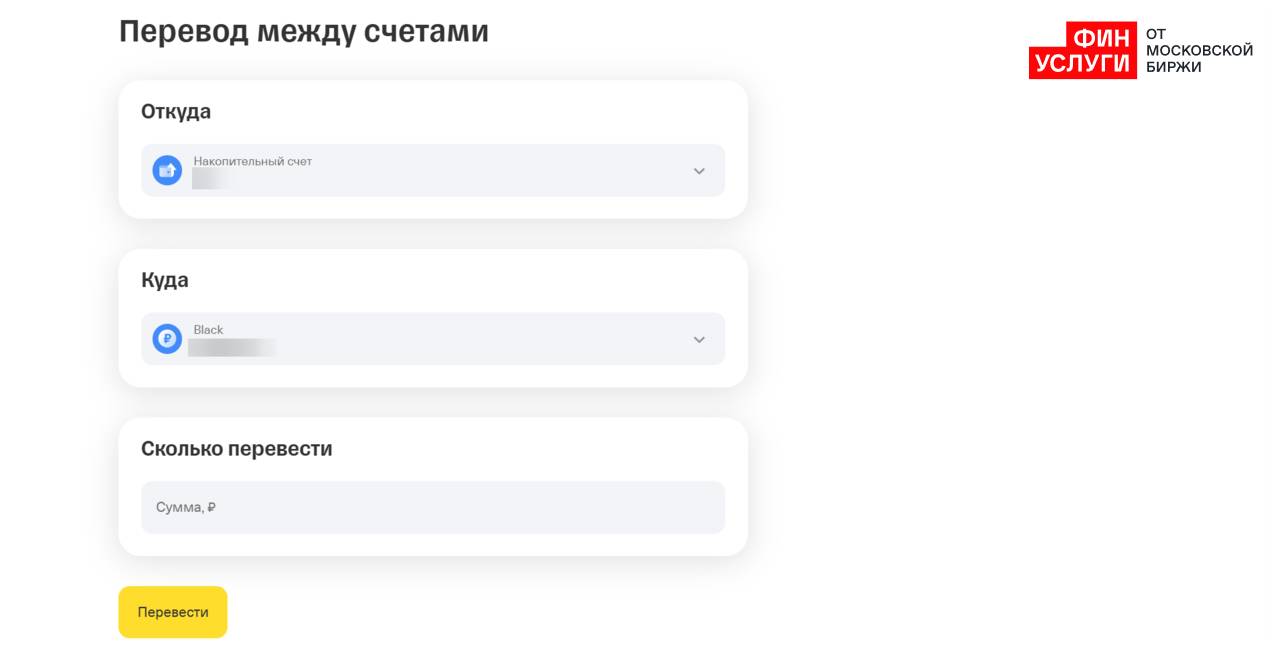Screen dimensions: 1272x649
Task: Click the blue savings account wallet icon
Action: pos(167,170)
